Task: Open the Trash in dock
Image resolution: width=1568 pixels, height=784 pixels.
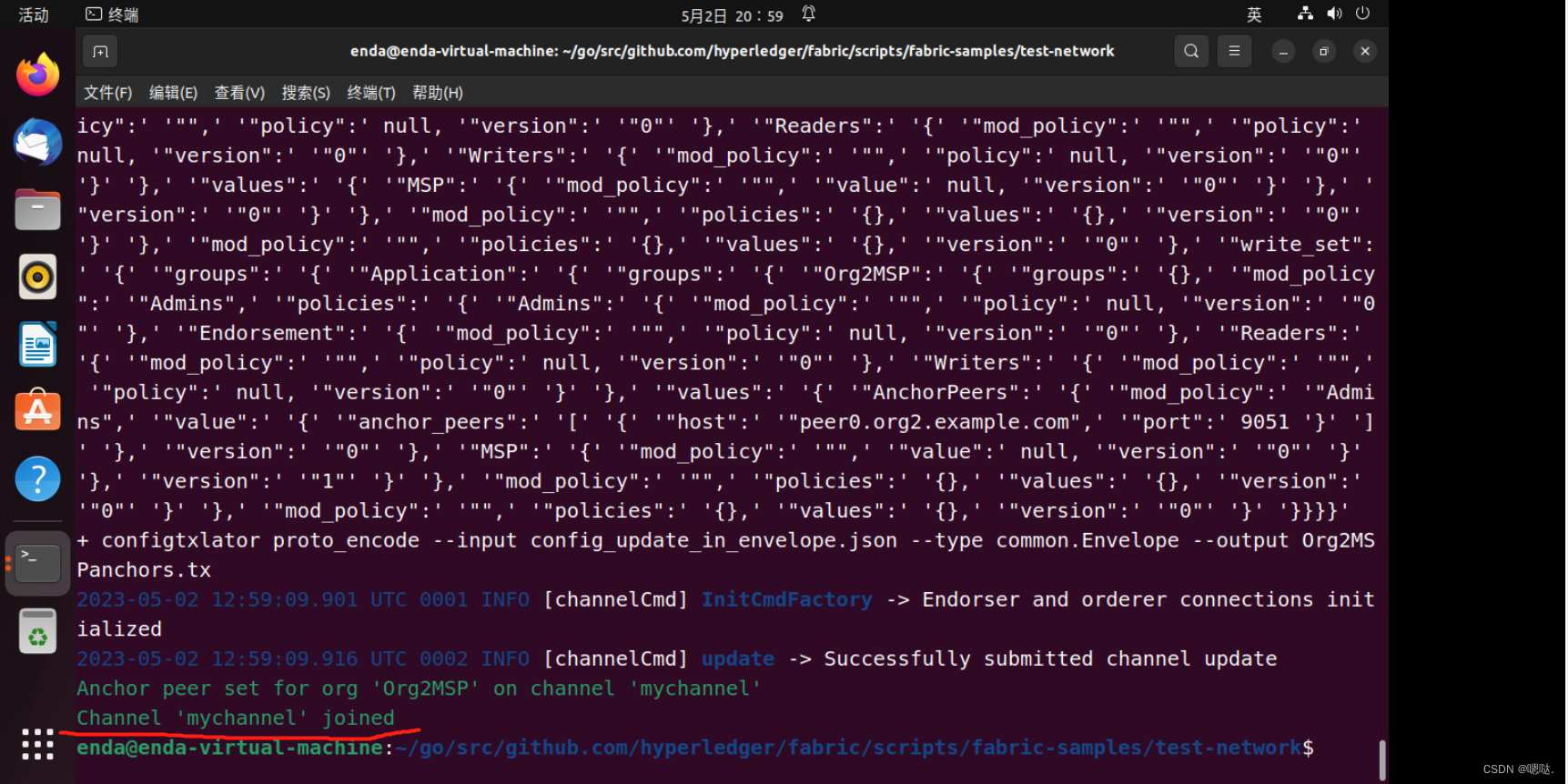Action: tap(37, 631)
